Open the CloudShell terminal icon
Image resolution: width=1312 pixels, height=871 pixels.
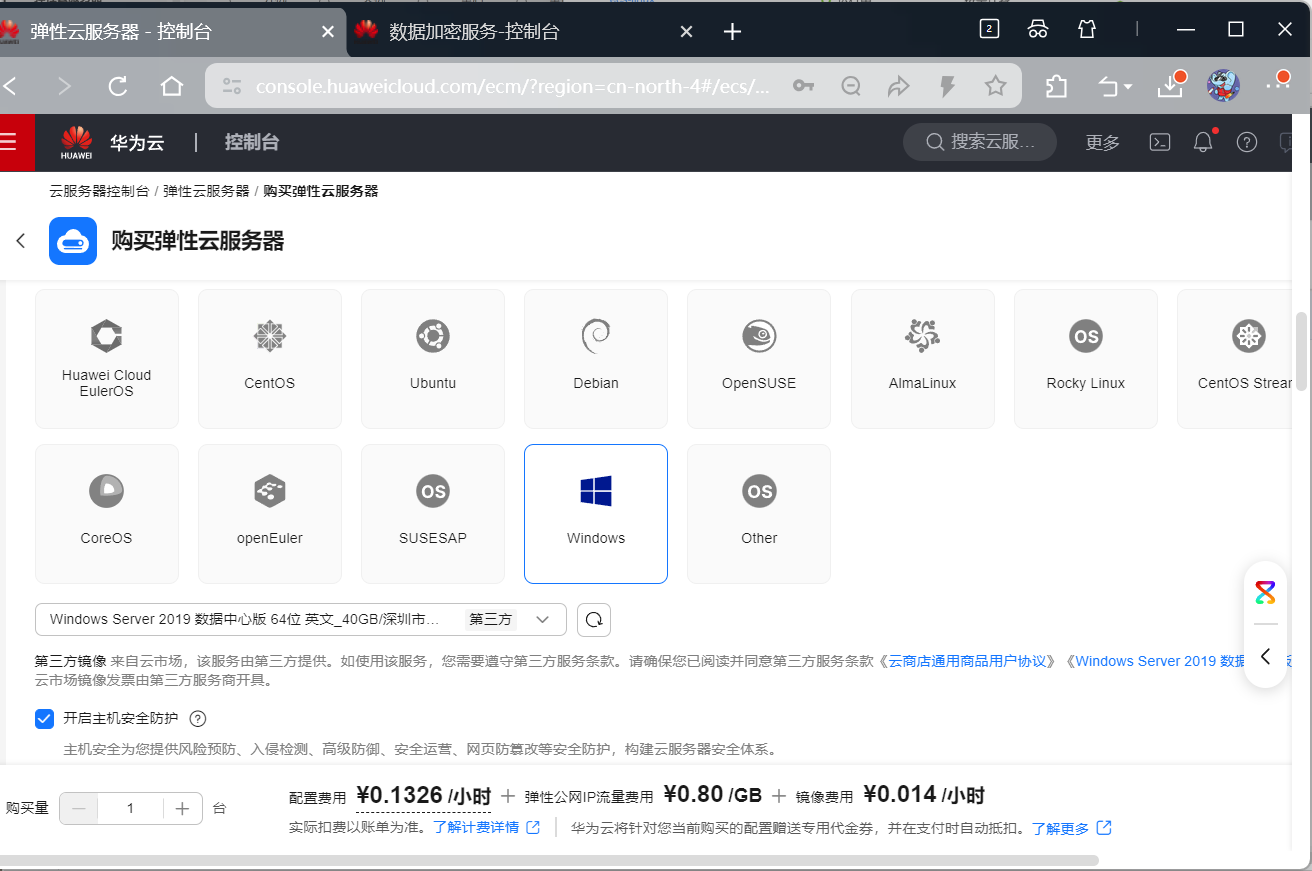point(1160,142)
